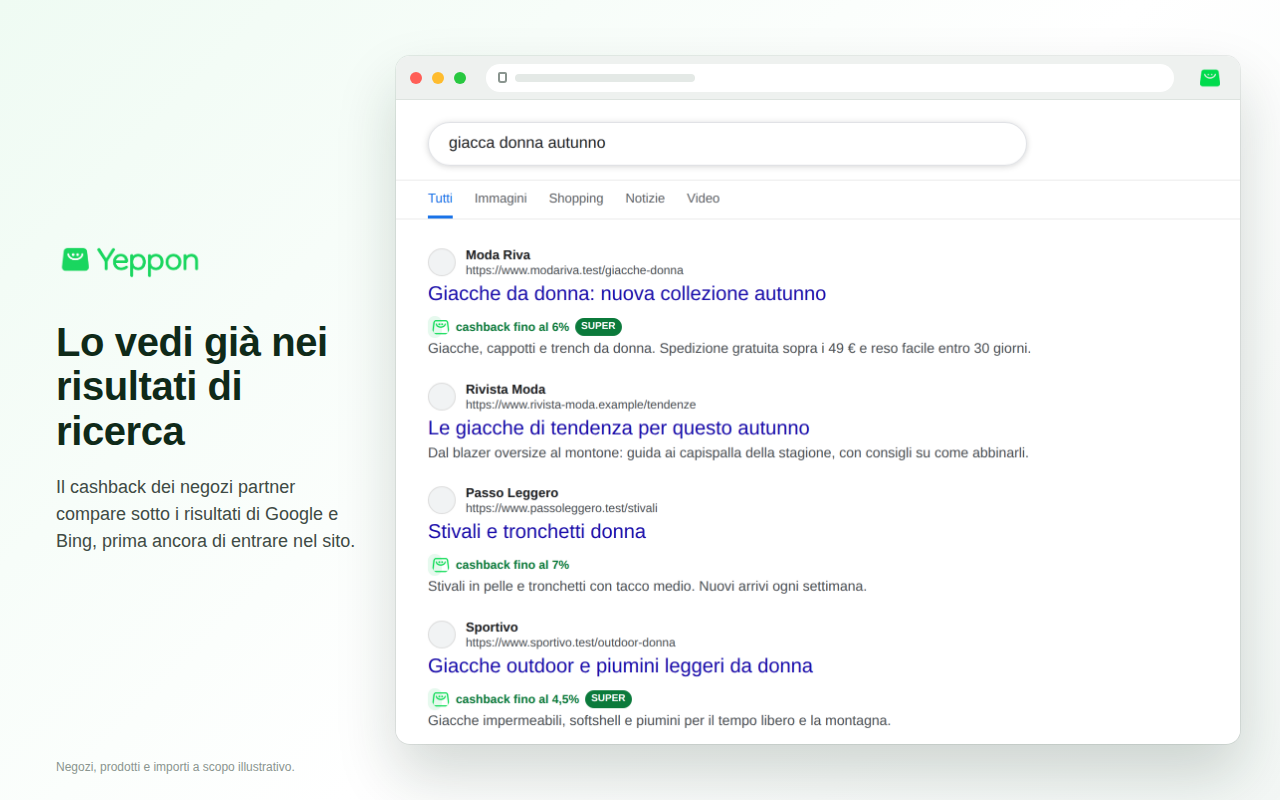1280x800 pixels.
Task: Open the Video results tab
Action: tap(703, 198)
